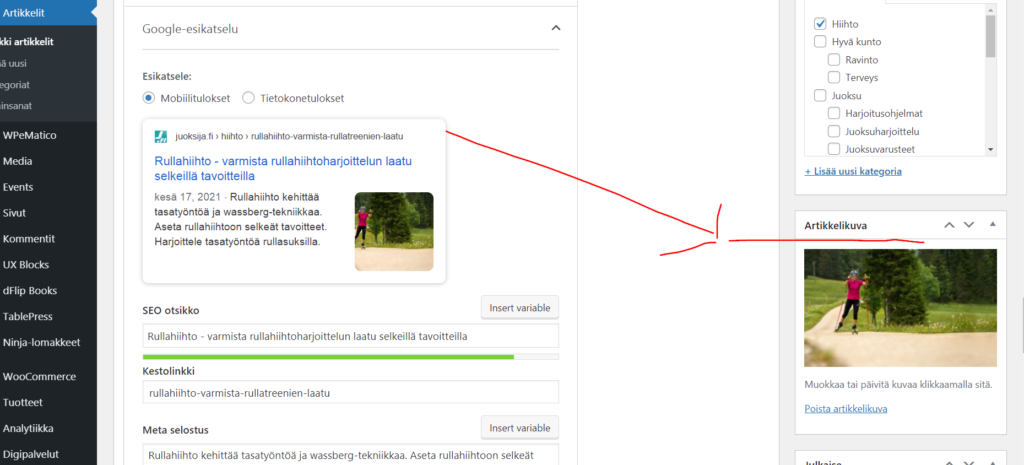Screen dimensions: 1024x465
Task: Check the Juoksu category checkbox
Action: [820, 95]
